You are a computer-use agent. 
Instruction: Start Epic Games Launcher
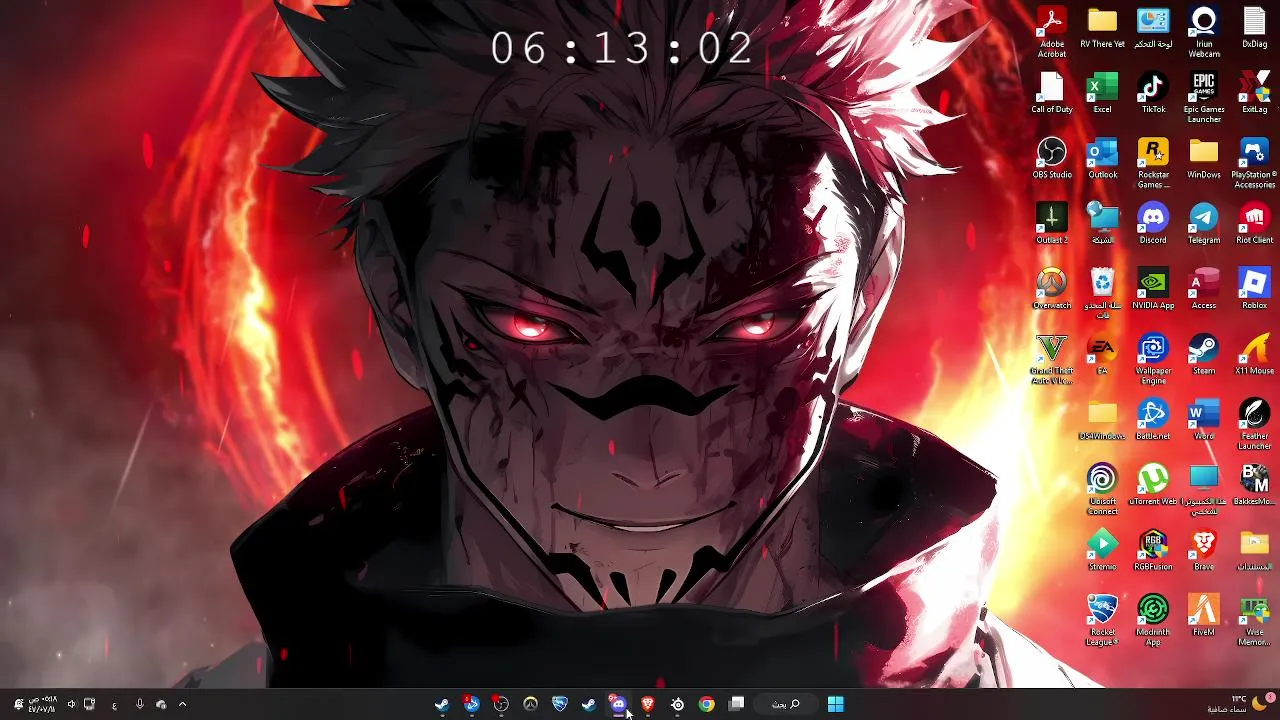click(1204, 97)
